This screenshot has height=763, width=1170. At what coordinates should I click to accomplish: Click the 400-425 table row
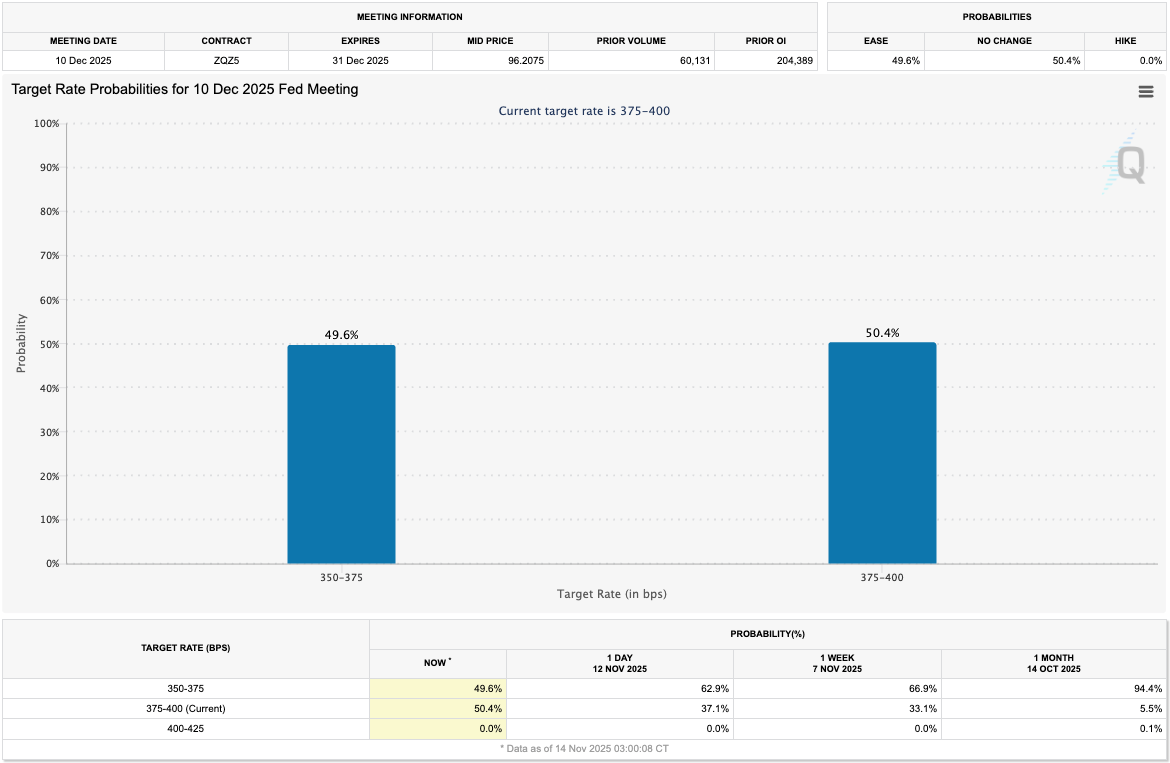pyautogui.click(x=185, y=728)
